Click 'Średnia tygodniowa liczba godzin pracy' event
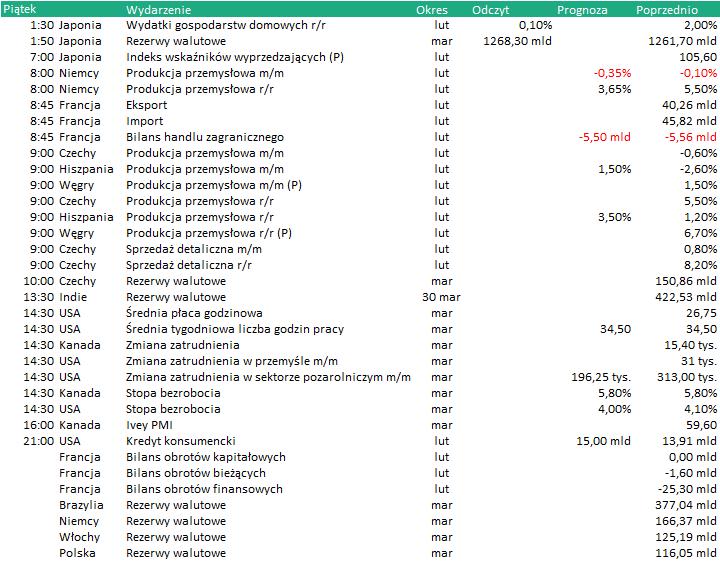This screenshot has height=561, width=720. (235, 329)
